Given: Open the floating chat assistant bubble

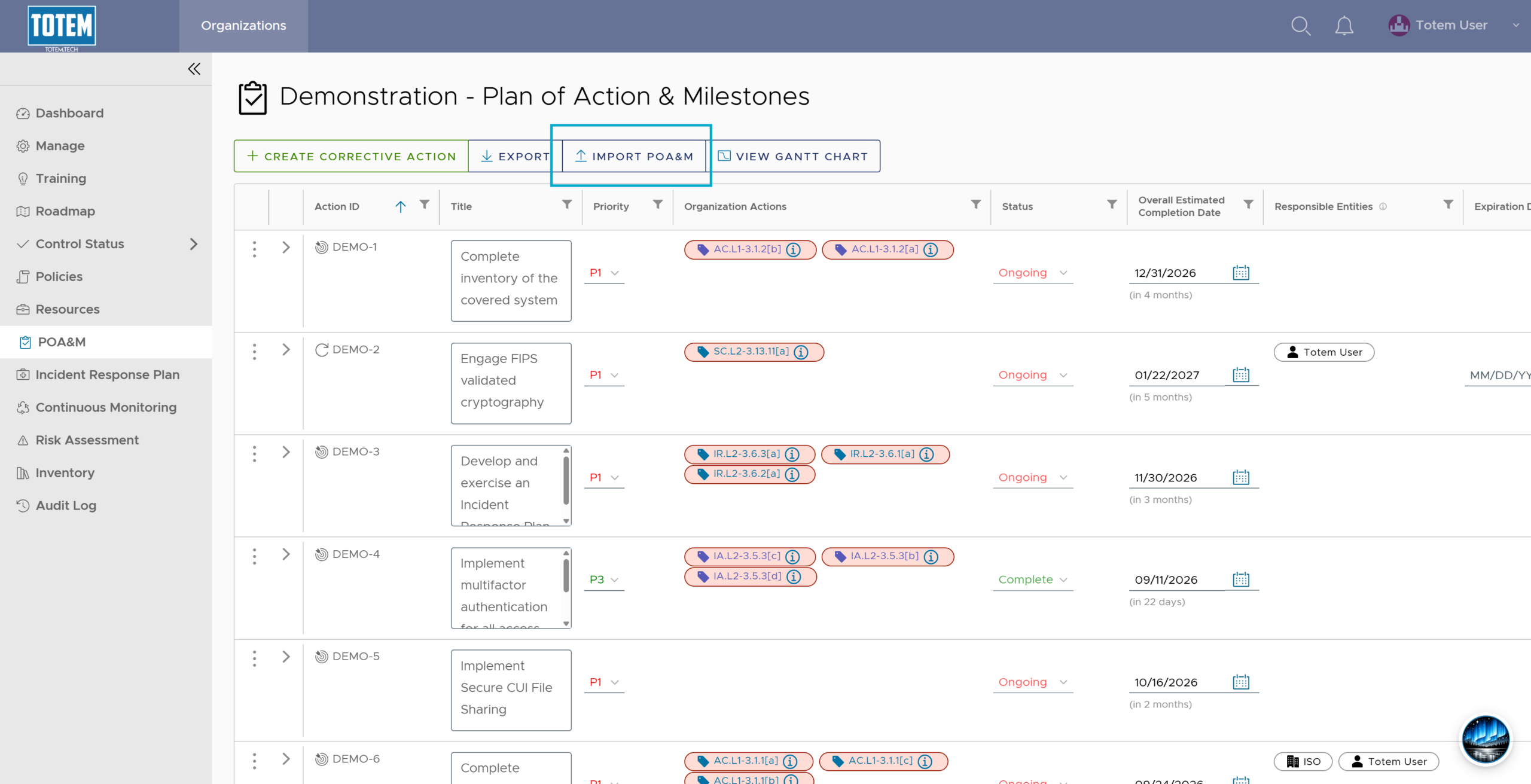Looking at the screenshot, I should pos(1486,740).
